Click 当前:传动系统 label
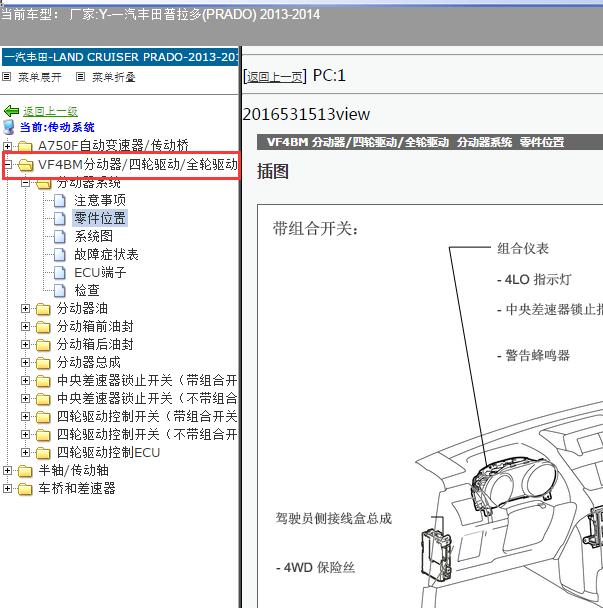603x608 pixels. (x=57, y=127)
